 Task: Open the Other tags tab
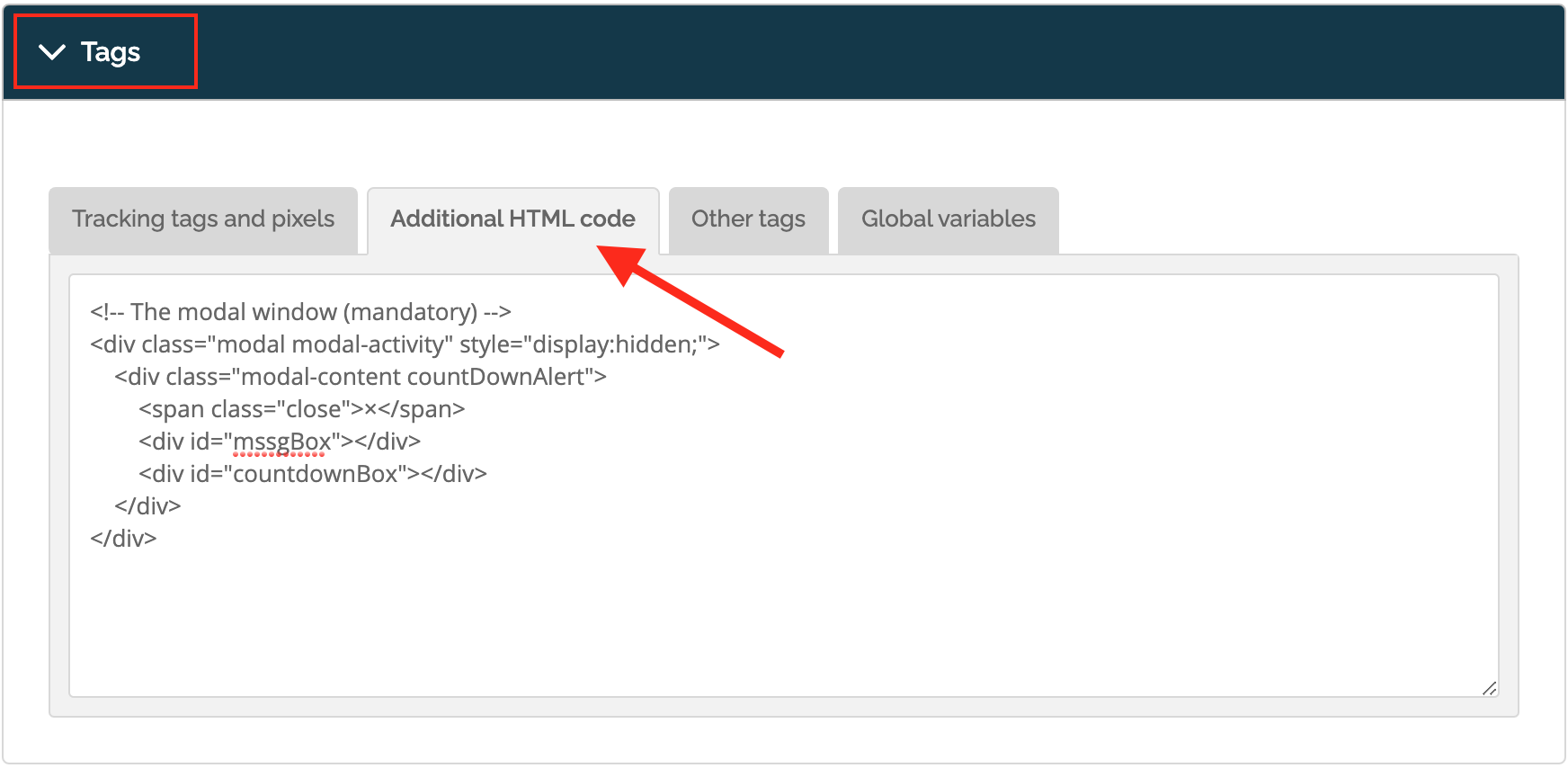pyautogui.click(x=748, y=219)
